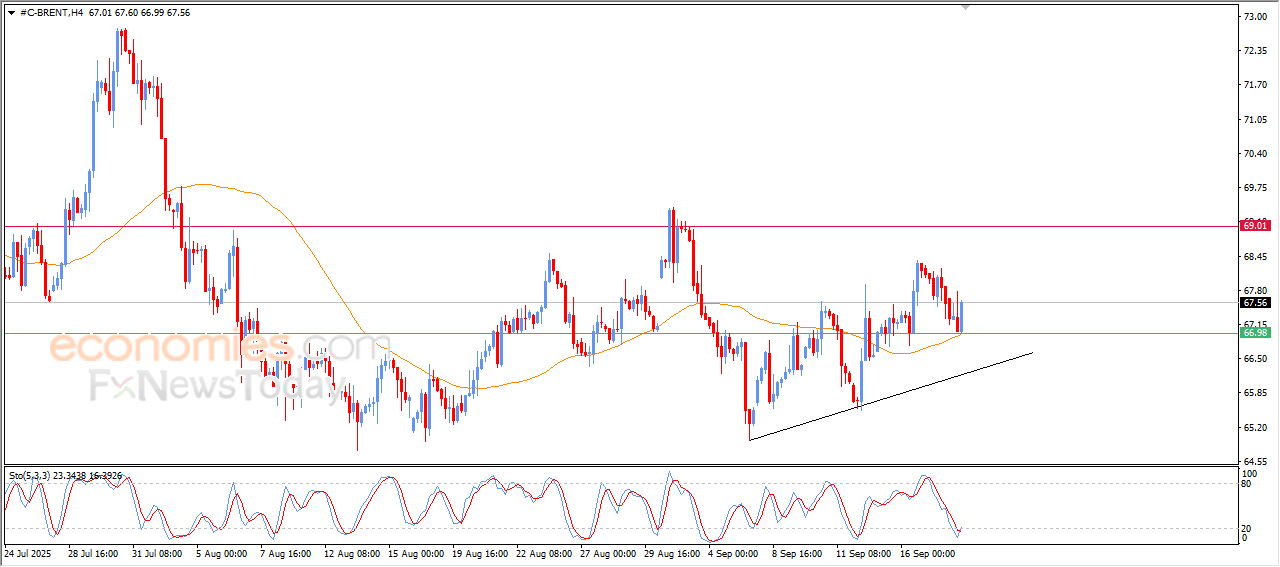Click the 24 Jul 2025 date label

pos(28,552)
